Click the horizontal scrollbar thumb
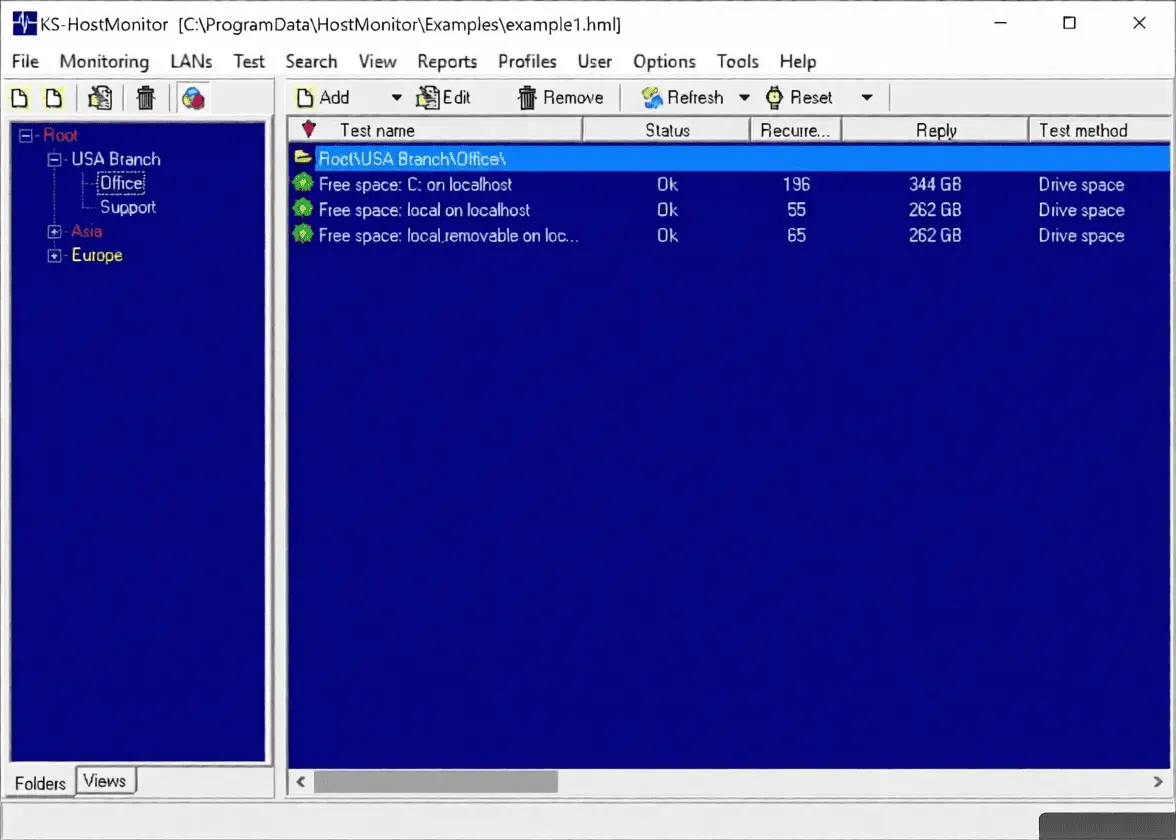 [x=436, y=782]
